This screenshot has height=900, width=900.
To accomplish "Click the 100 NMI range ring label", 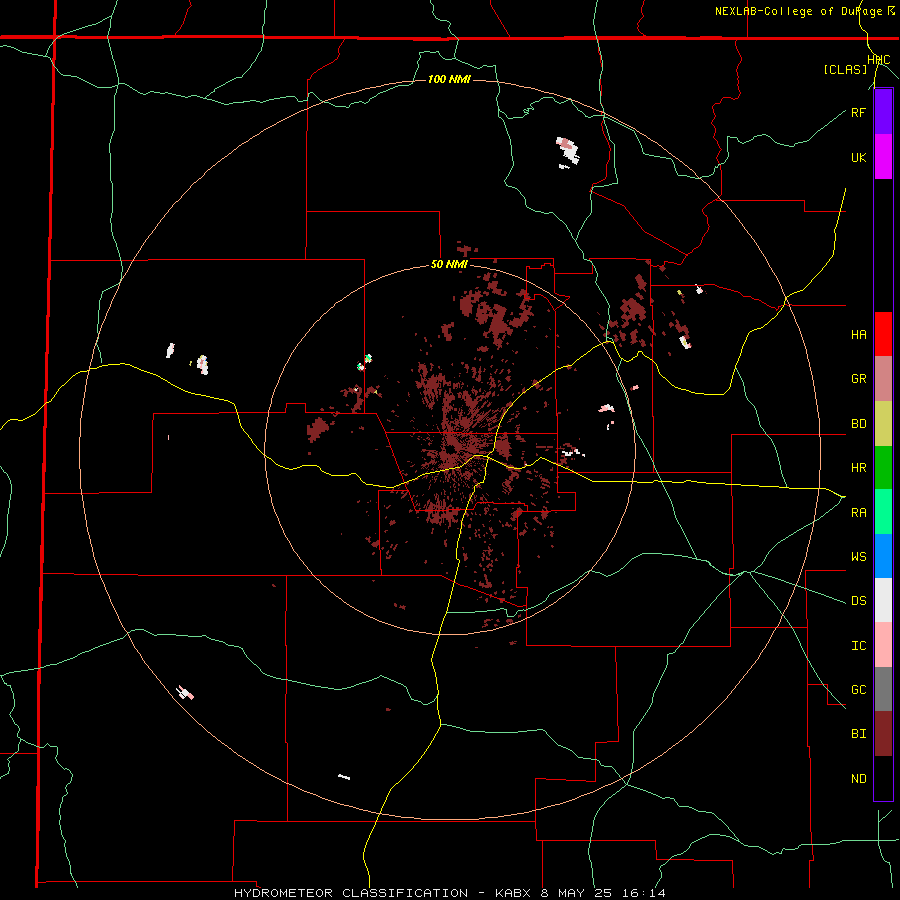I will click(x=449, y=79).
